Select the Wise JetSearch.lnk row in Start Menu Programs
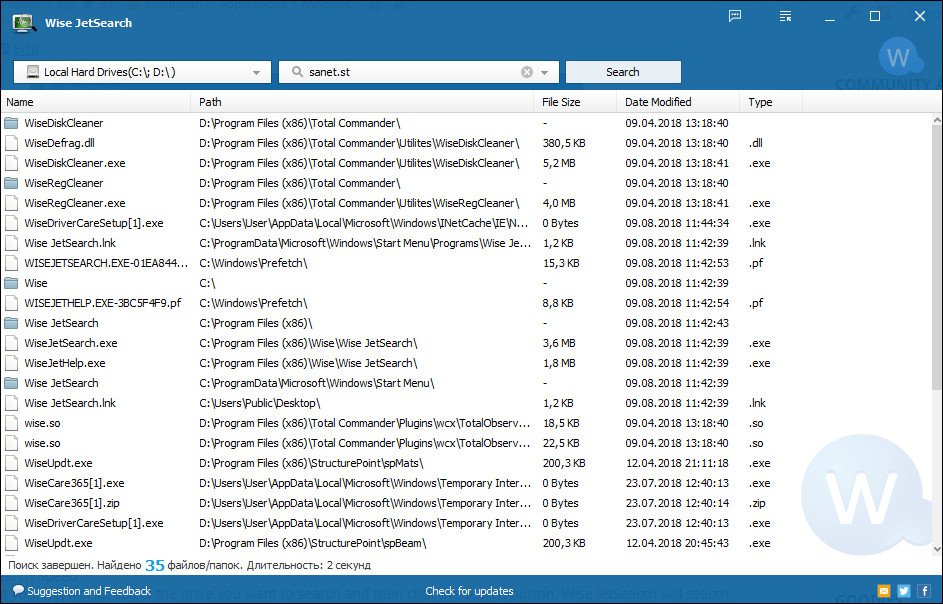Viewport: 943px width, 604px height. pyautogui.click(x=466, y=243)
